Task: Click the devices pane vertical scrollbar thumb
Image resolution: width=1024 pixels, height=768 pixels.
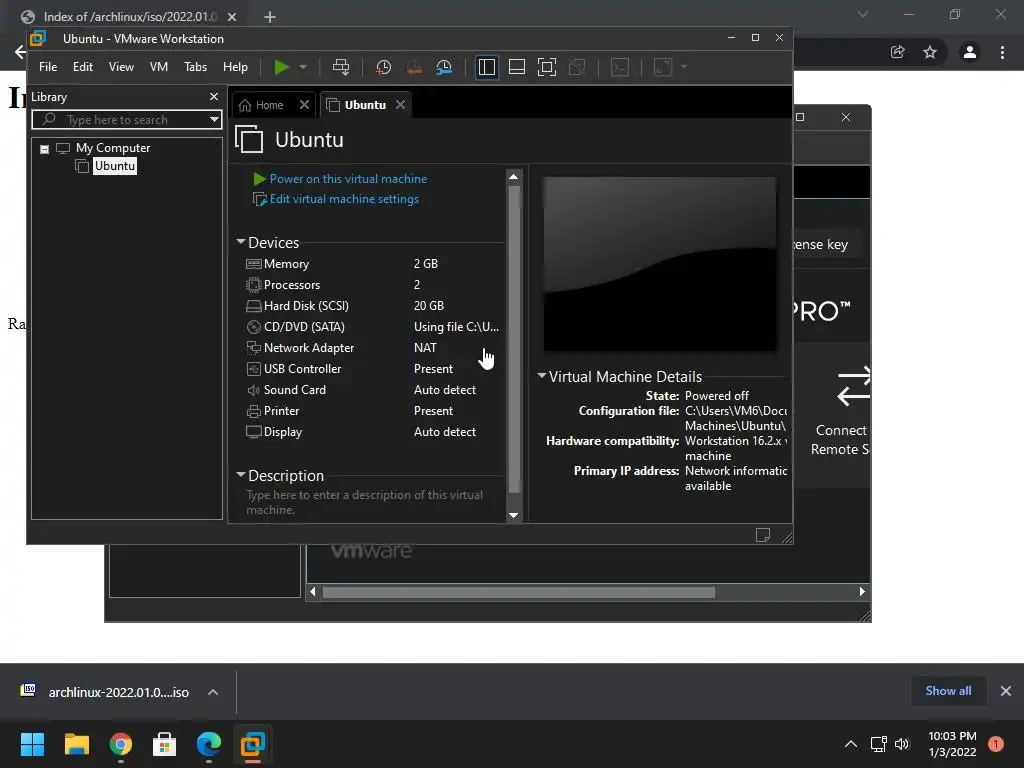Action: 514,340
